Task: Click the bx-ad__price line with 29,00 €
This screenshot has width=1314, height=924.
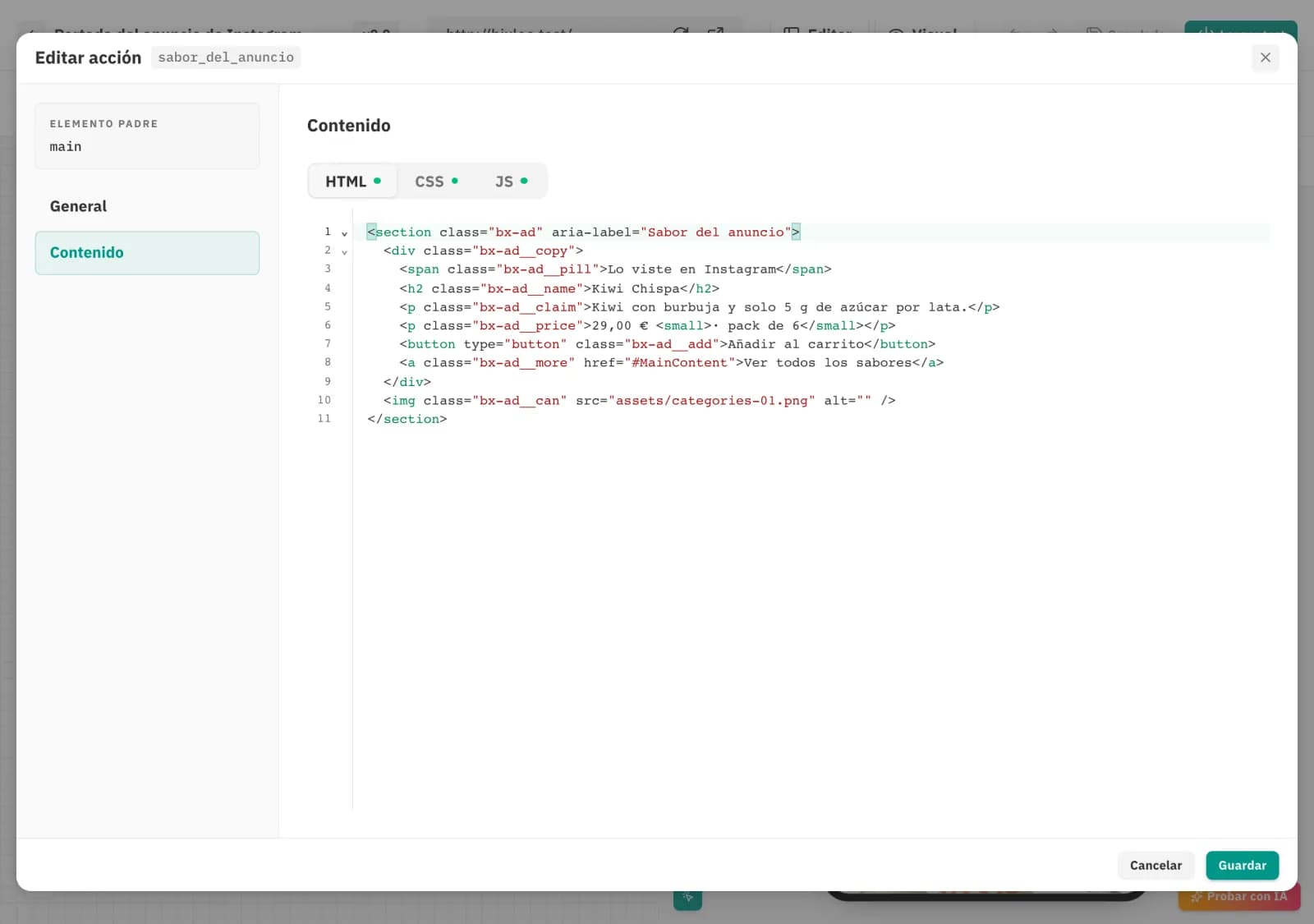Action: point(647,326)
